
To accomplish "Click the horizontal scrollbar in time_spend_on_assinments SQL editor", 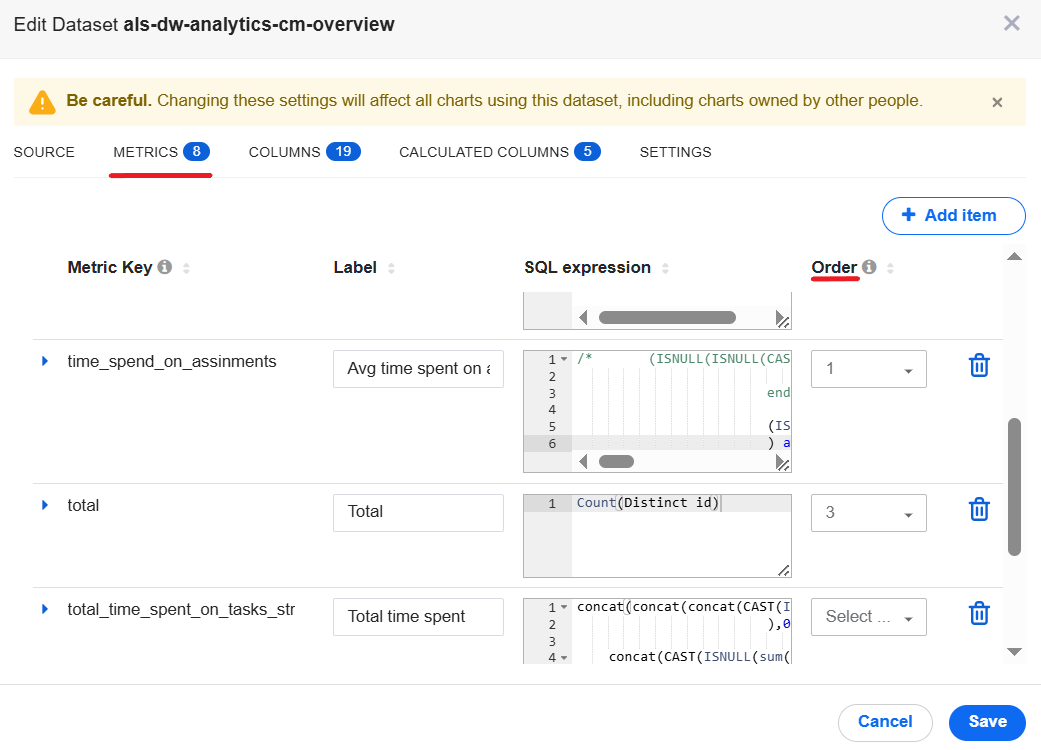I will point(616,461).
